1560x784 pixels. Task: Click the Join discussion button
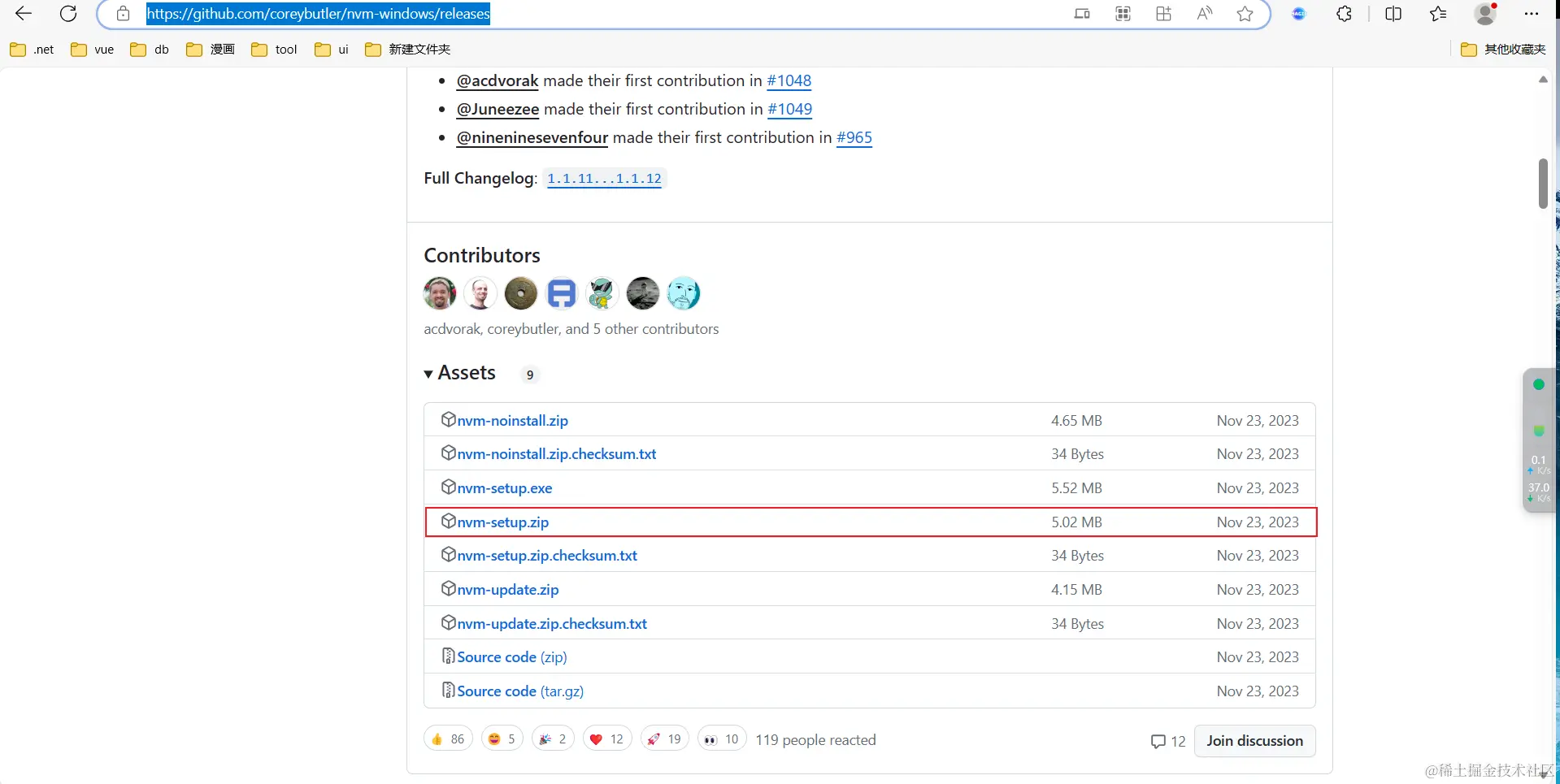(x=1254, y=741)
